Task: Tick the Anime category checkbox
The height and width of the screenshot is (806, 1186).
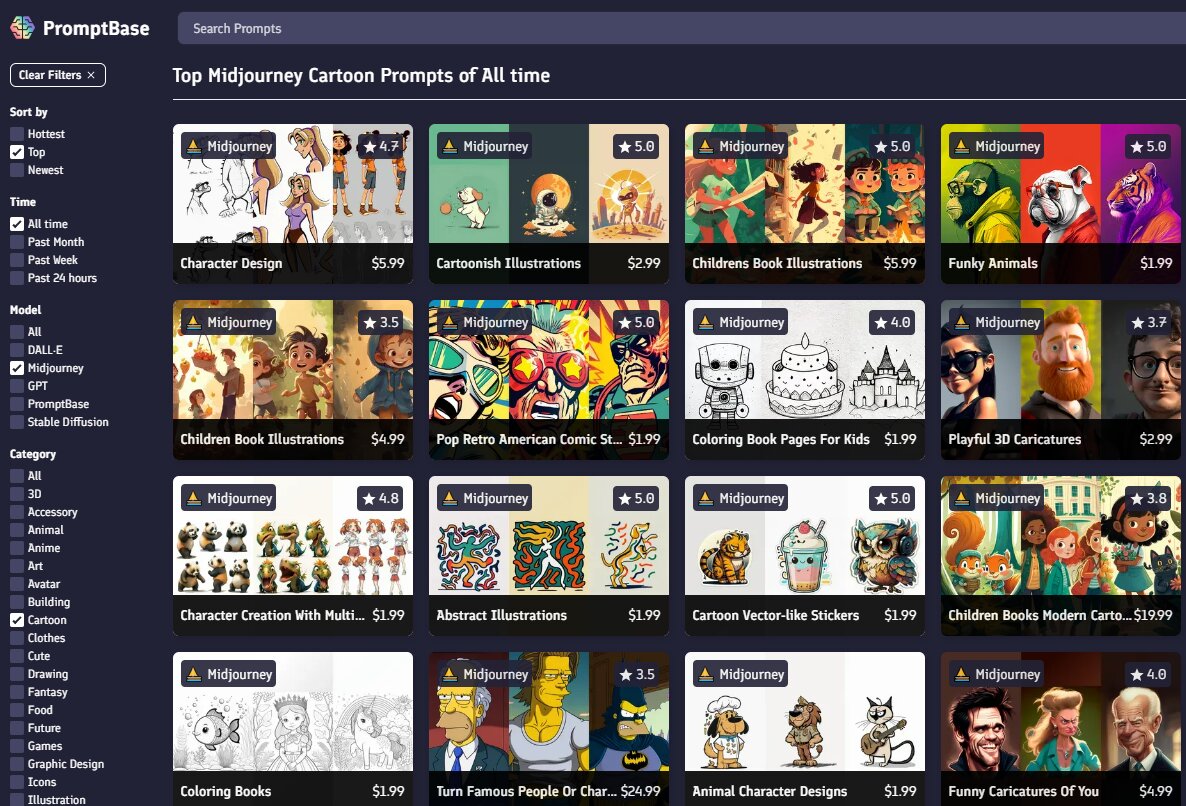Action: tap(17, 548)
